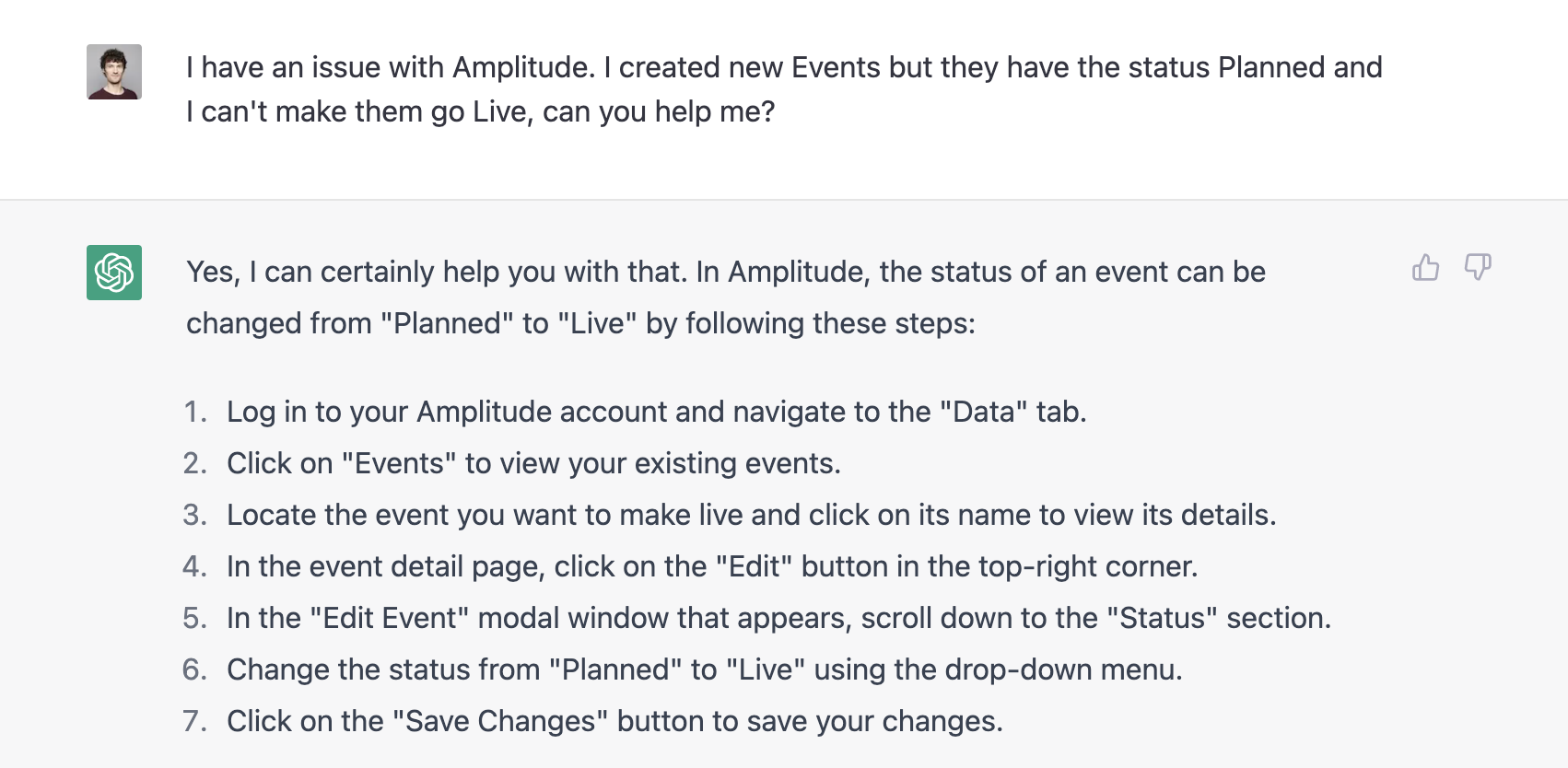Viewport: 1568px width, 768px height.
Task: Click the quoted "Save Changes" text in step 7
Action: click(500, 721)
